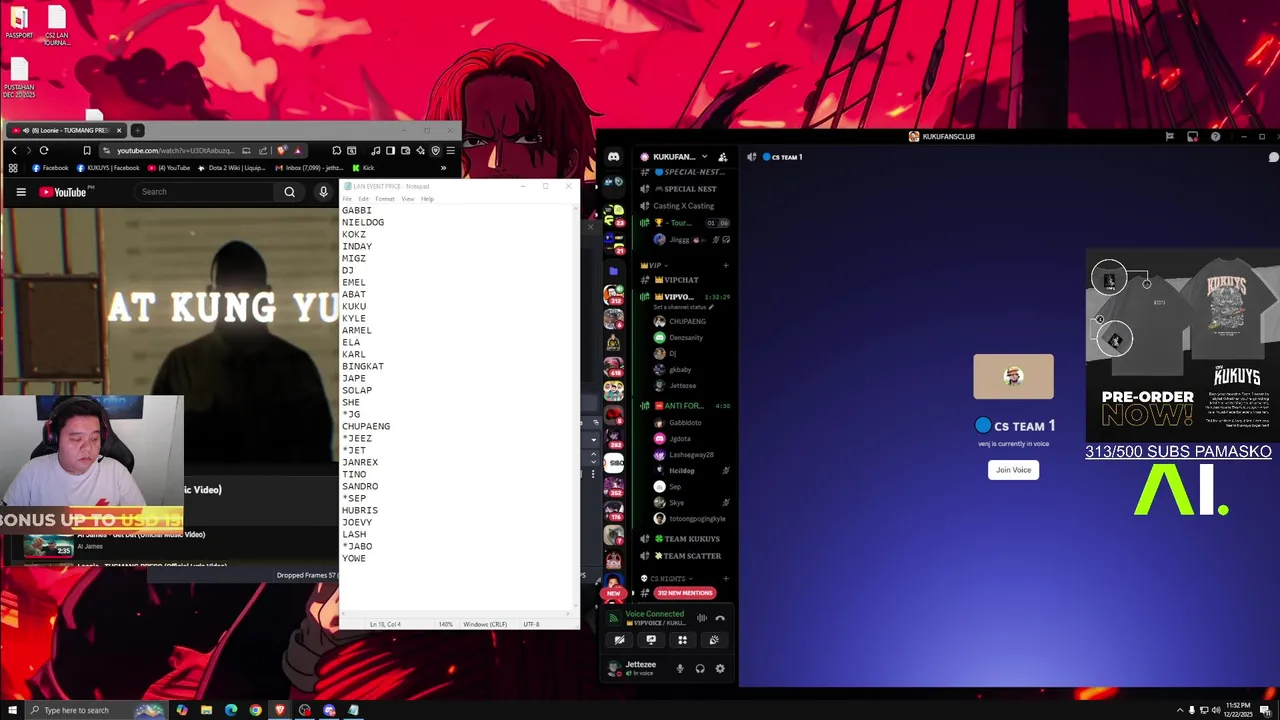Open a new browser tab
The height and width of the screenshot is (720, 1280).
[x=138, y=130]
